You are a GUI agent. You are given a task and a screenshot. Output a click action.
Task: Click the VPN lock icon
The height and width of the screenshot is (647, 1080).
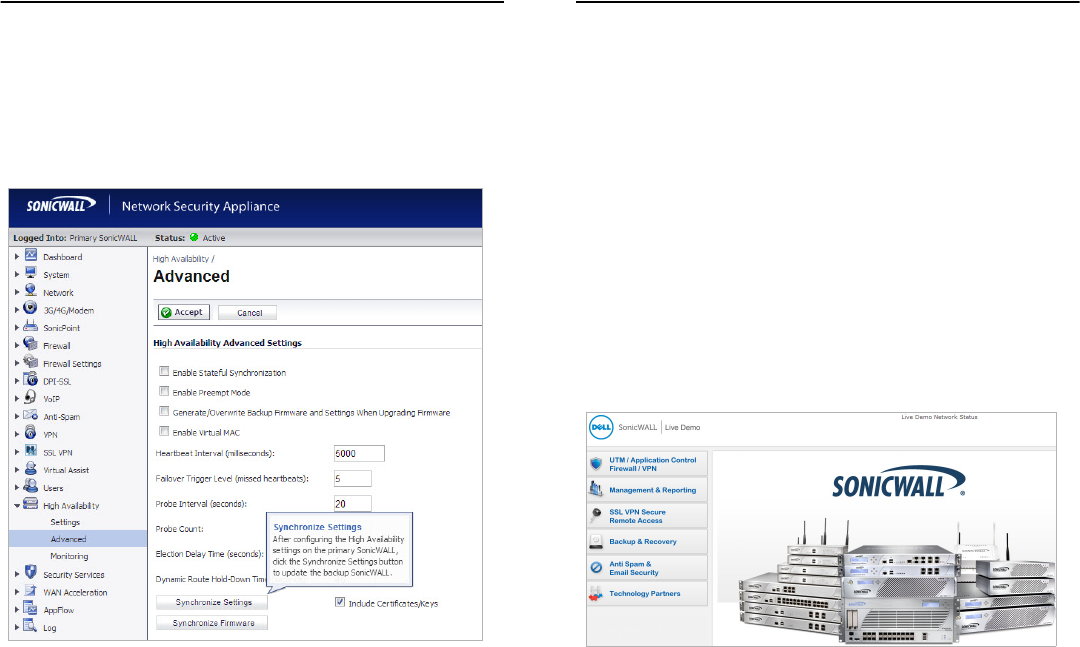click(30, 432)
